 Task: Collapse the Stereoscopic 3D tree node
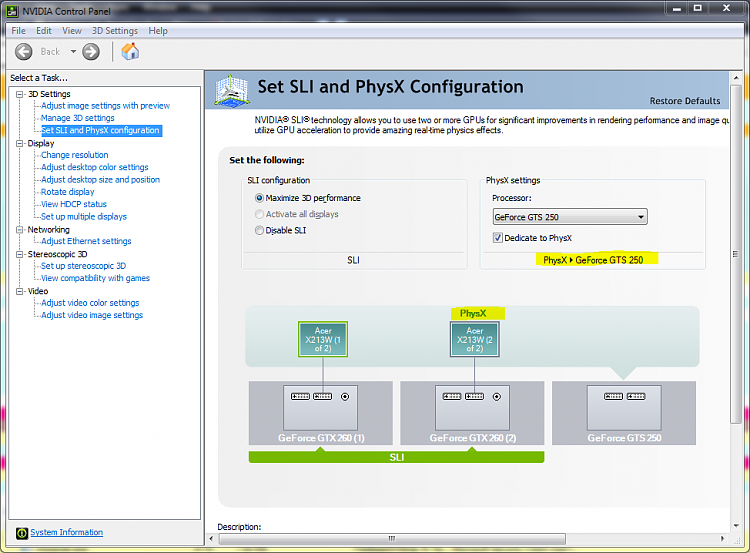tap(20, 254)
